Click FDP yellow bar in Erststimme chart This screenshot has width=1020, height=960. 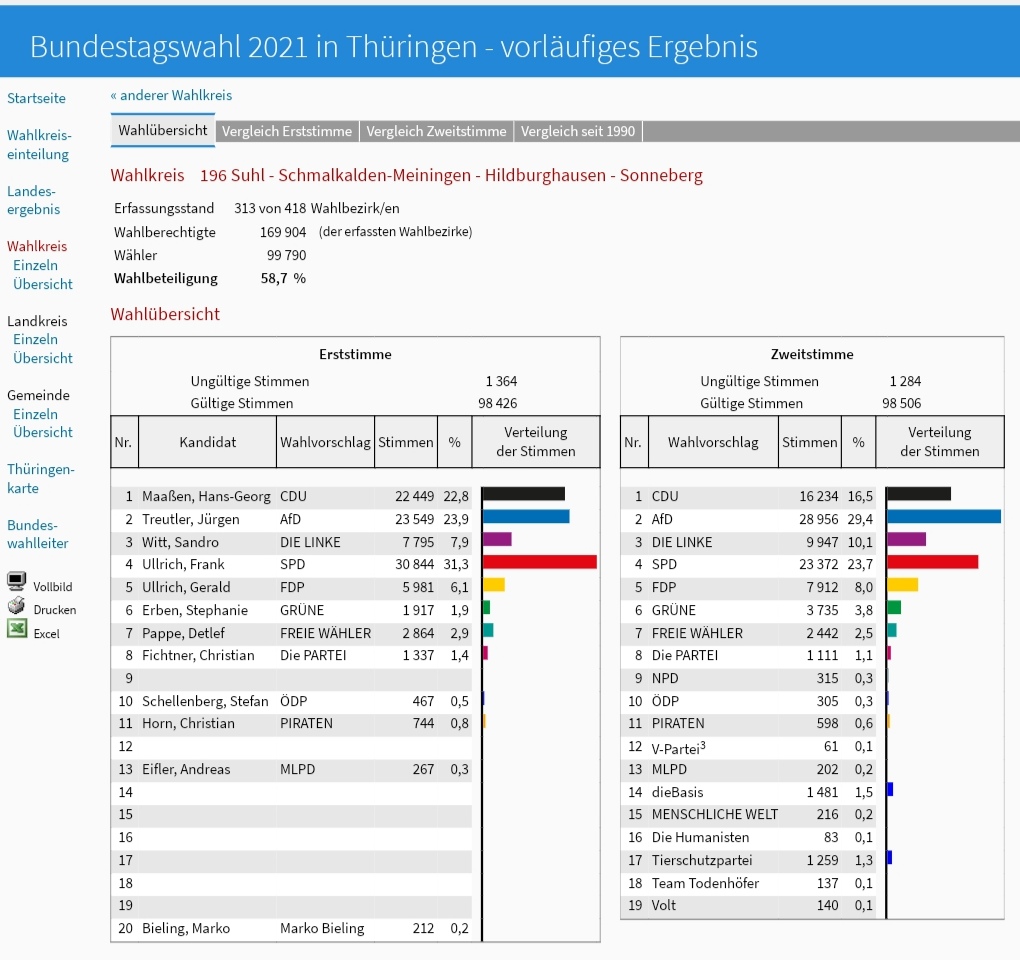tap(494, 584)
